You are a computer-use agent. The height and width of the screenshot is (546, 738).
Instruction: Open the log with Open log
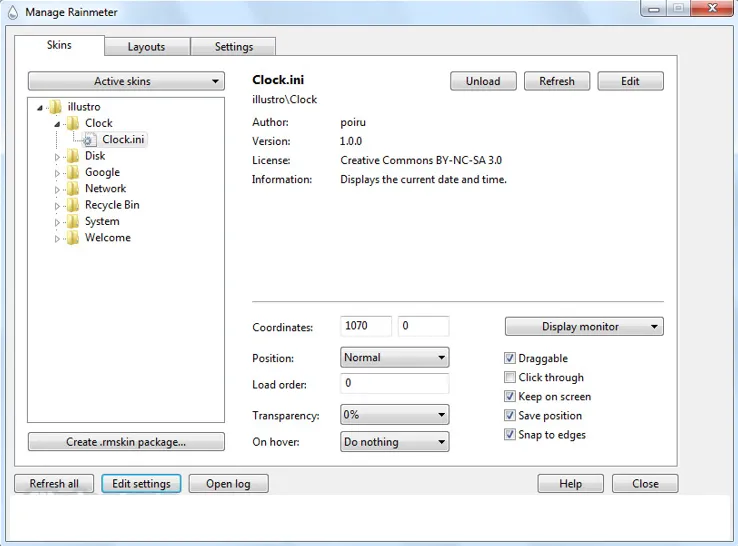[229, 483]
